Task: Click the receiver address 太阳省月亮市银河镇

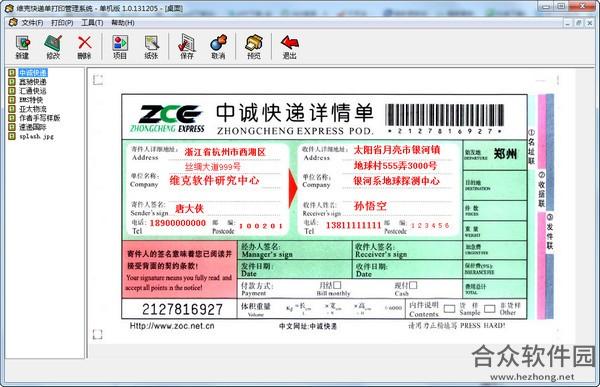Action: click(x=397, y=149)
